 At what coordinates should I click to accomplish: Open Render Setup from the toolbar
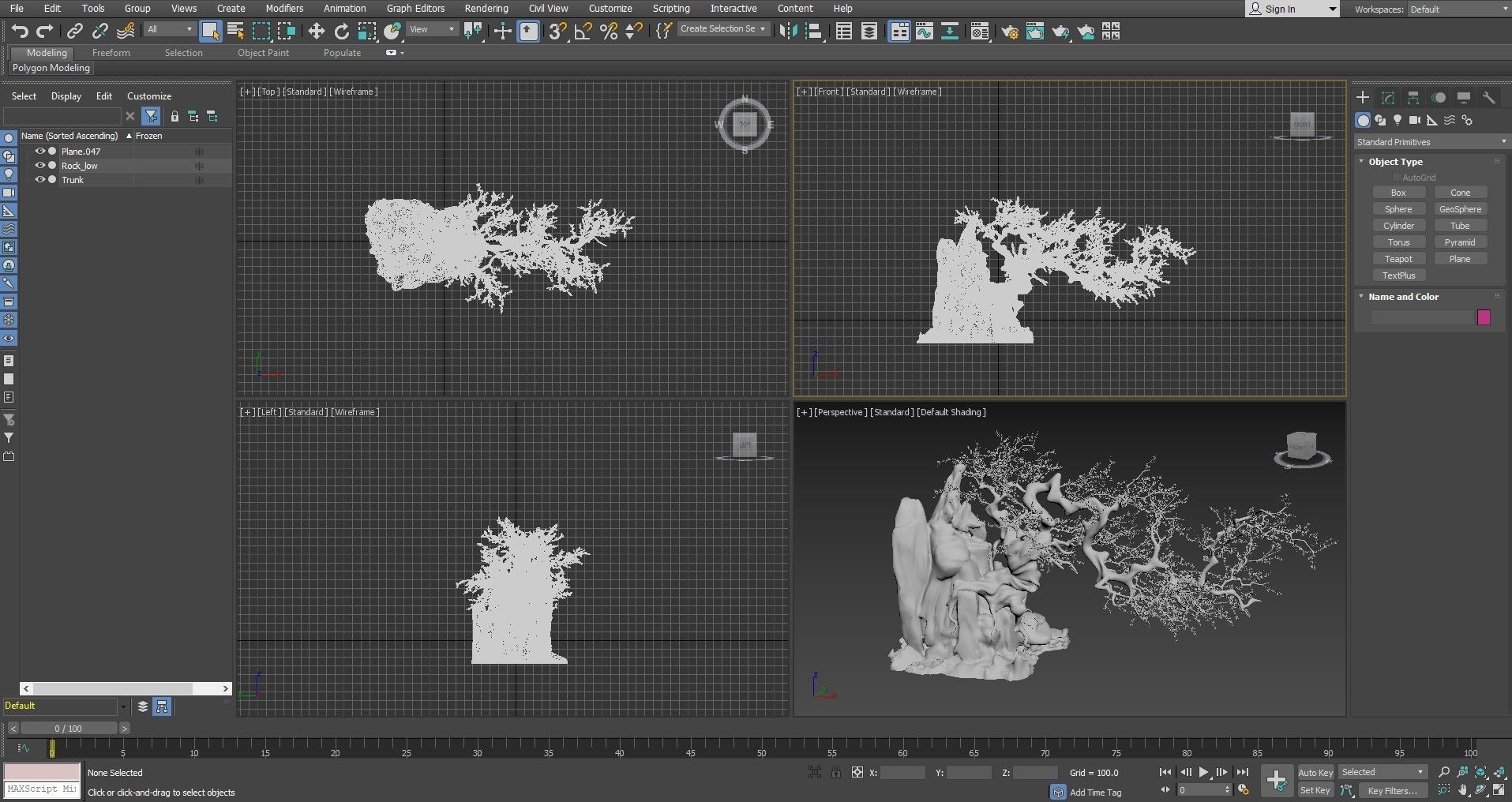pos(1009,31)
